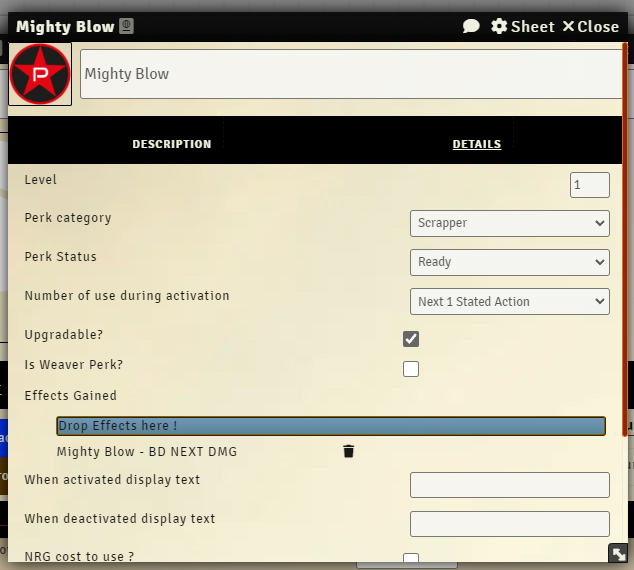Enable the Is Weaver Perk checkbox
This screenshot has height=570, width=634.
[x=411, y=369]
